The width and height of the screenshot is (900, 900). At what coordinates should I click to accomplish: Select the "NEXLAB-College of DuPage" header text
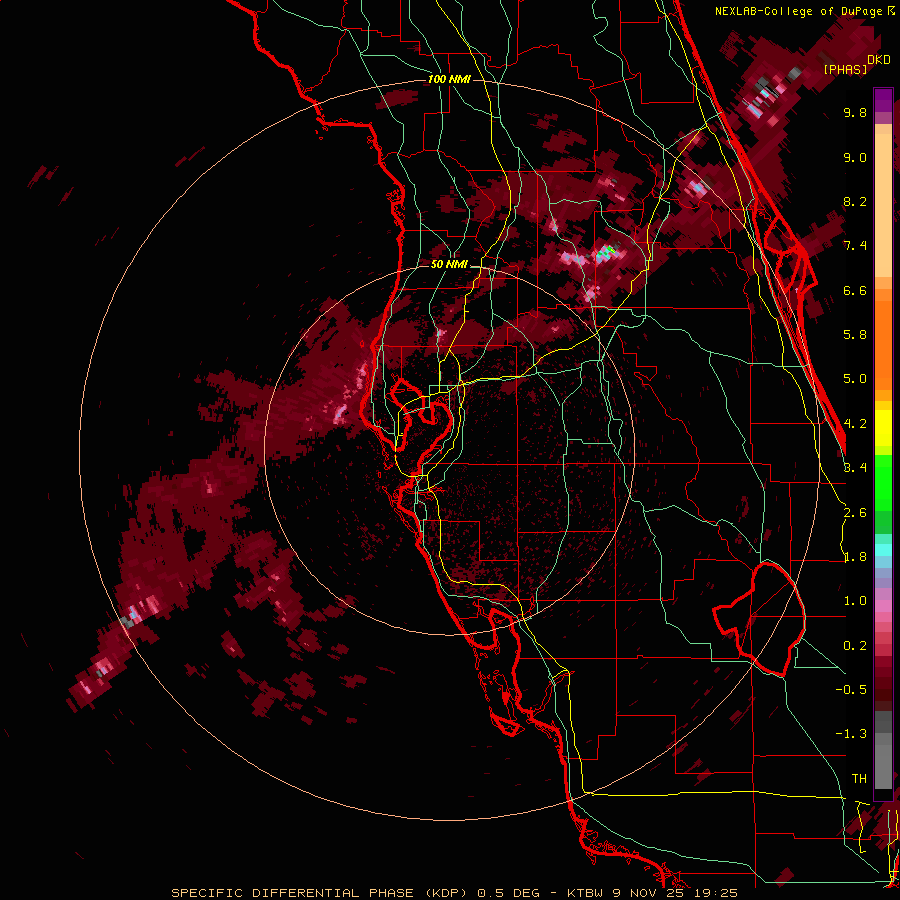[x=800, y=11]
